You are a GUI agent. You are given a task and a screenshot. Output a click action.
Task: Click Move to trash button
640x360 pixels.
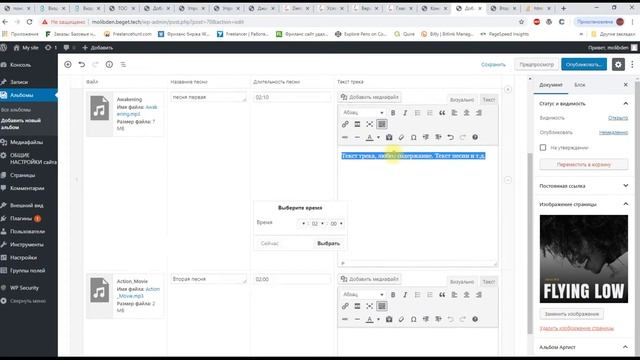pos(584,164)
